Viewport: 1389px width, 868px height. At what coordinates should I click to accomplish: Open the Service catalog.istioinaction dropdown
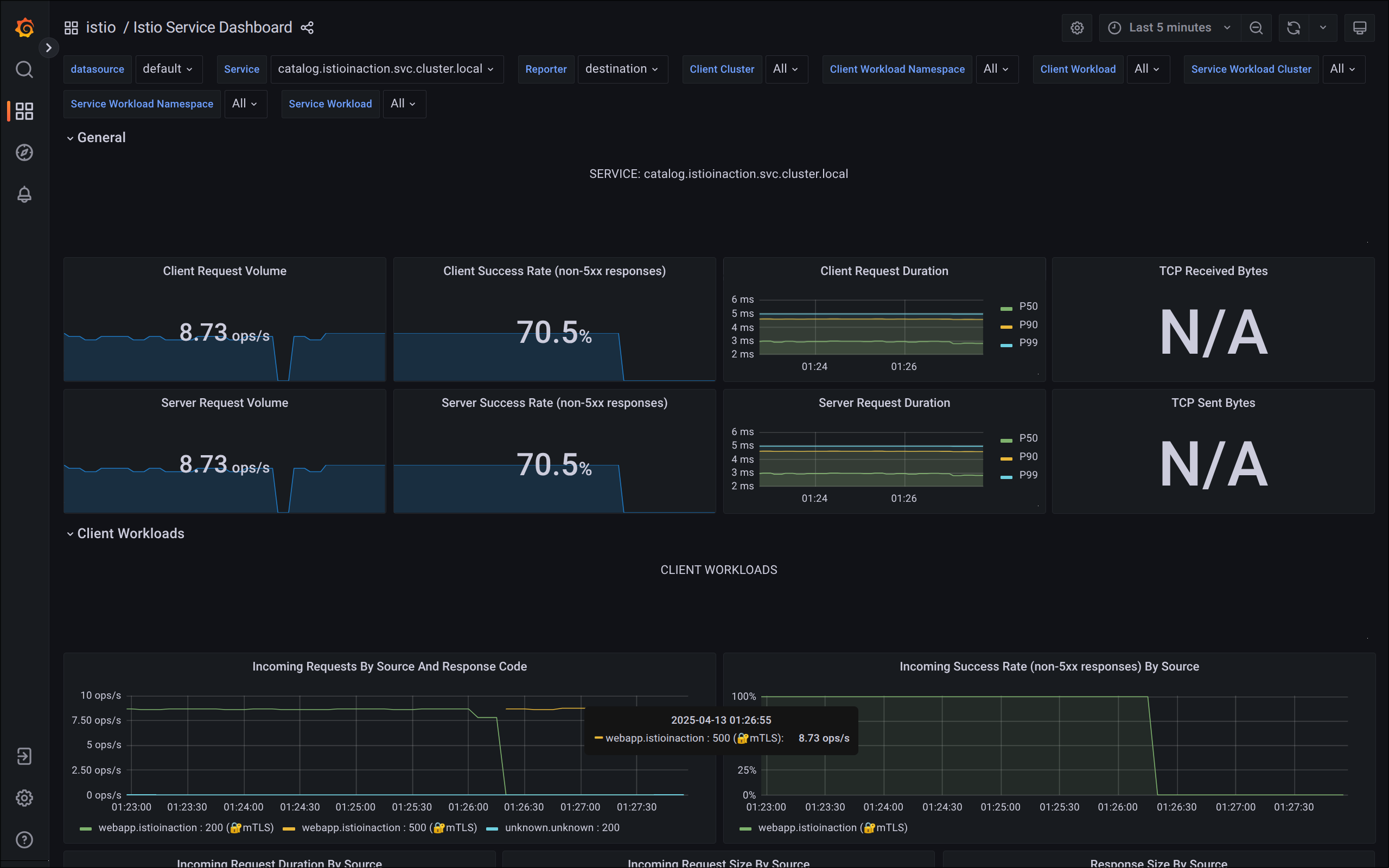tap(386, 69)
